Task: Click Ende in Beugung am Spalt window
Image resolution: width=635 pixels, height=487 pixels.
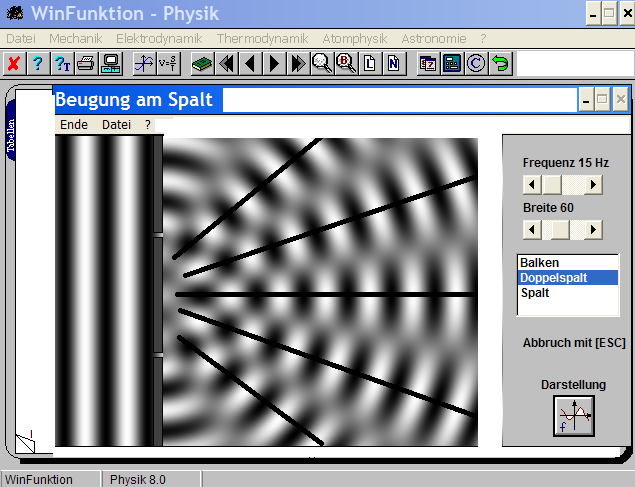Action: [74, 125]
